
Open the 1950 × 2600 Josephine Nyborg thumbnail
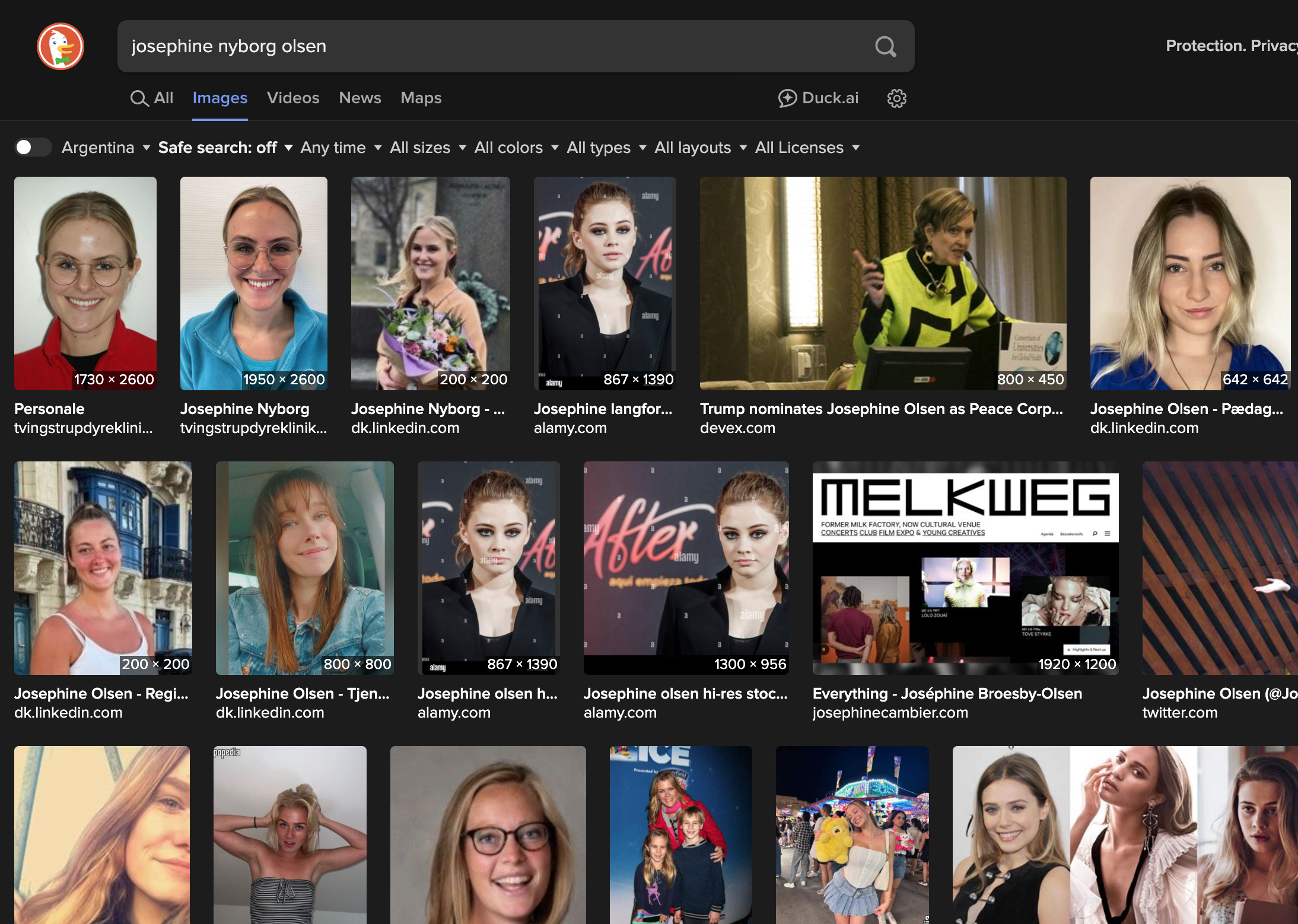[x=254, y=283]
